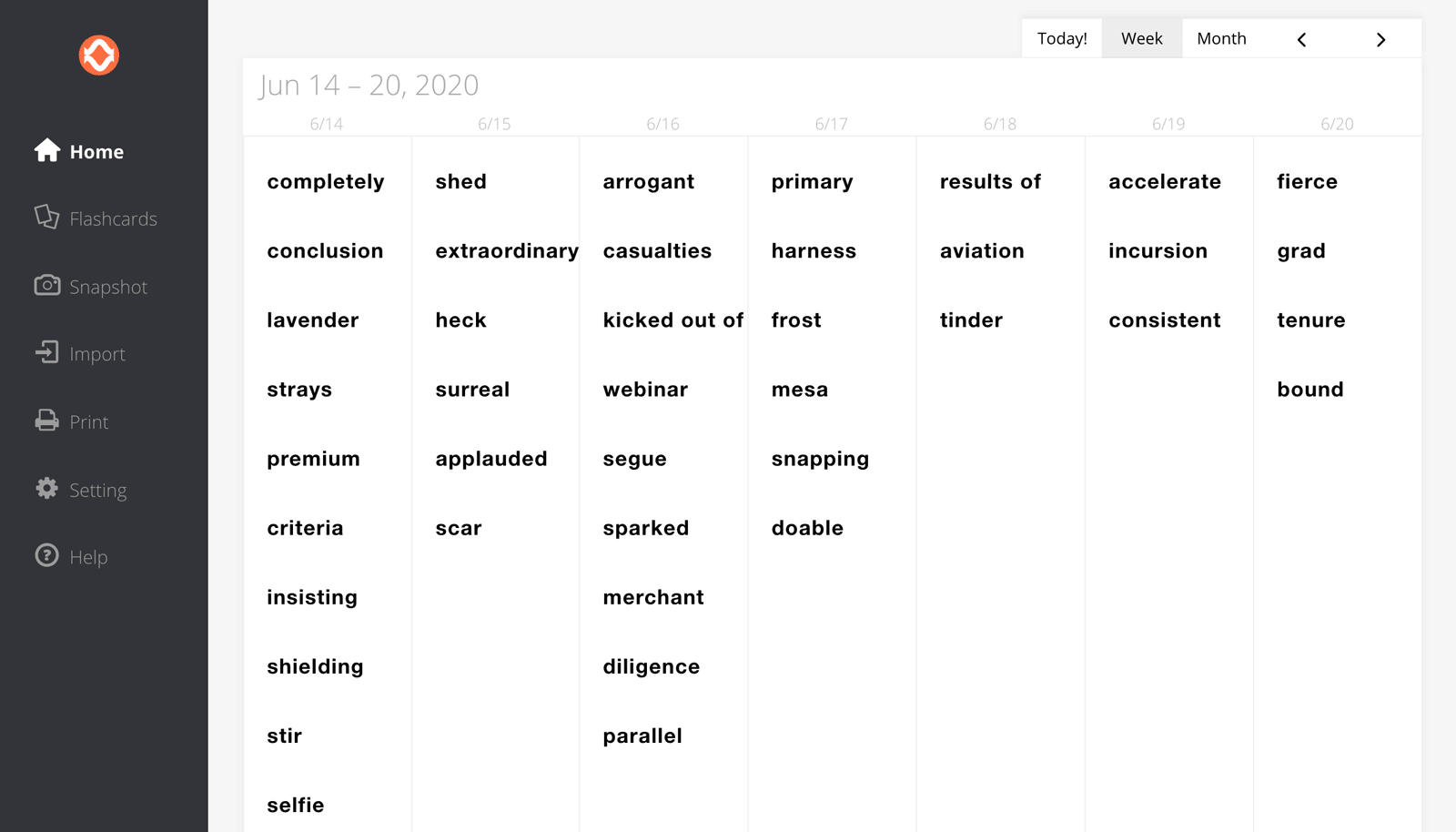Open Setting via the gear icon
This screenshot has height=832, width=1456.
point(47,489)
